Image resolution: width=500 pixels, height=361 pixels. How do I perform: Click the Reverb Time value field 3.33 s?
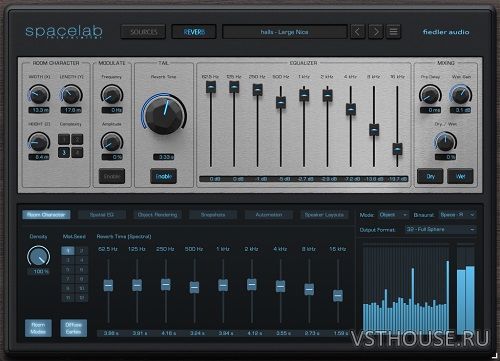164,157
